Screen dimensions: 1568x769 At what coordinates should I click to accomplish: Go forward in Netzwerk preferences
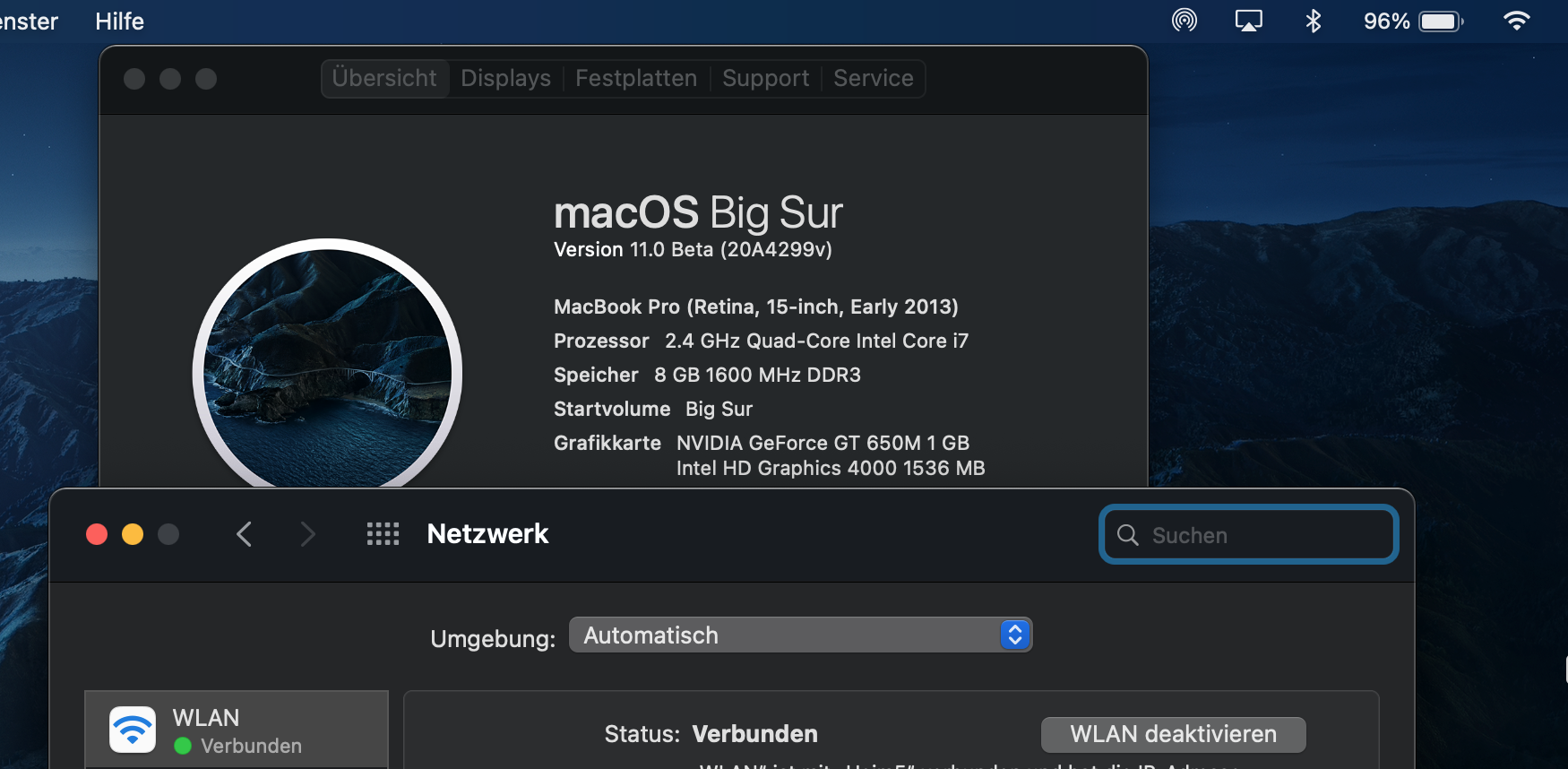(x=307, y=534)
